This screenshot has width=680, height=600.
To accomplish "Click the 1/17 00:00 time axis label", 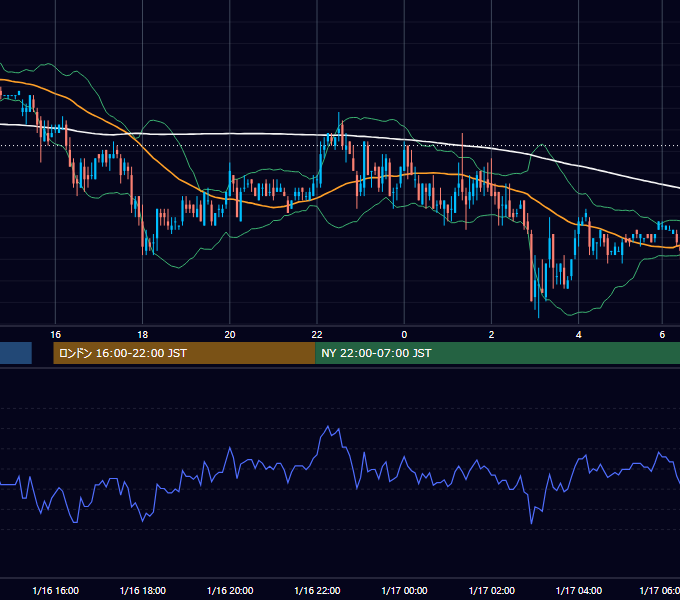I will click(x=404, y=590).
